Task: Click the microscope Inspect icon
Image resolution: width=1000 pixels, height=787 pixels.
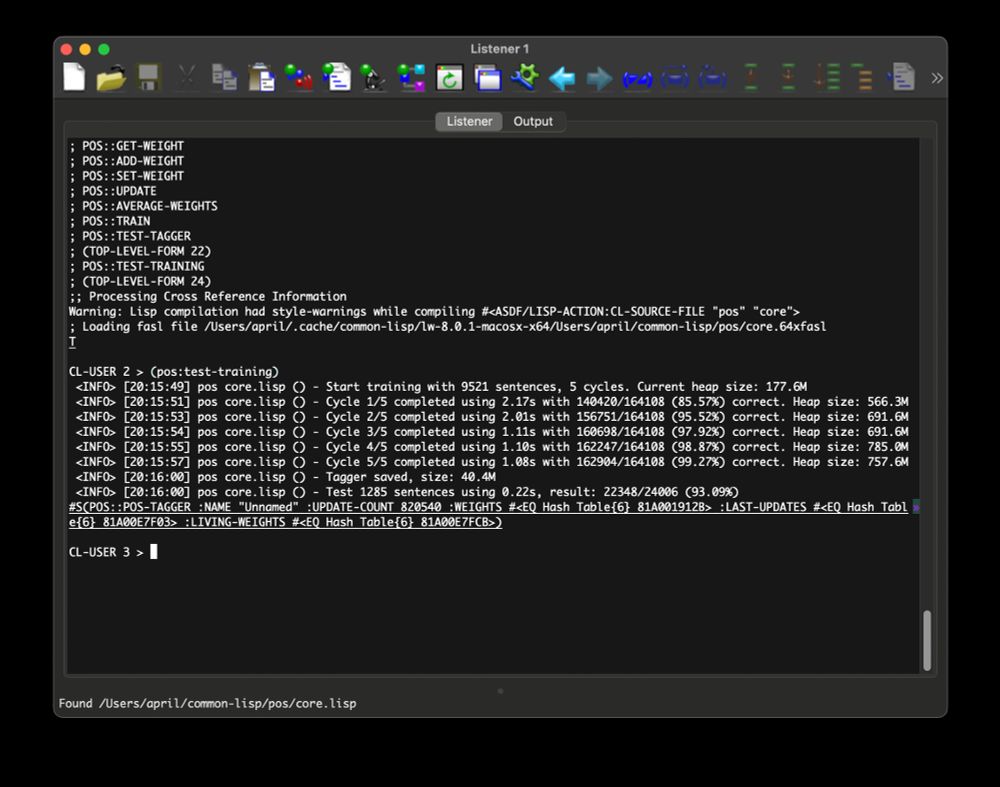Action: (373, 78)
